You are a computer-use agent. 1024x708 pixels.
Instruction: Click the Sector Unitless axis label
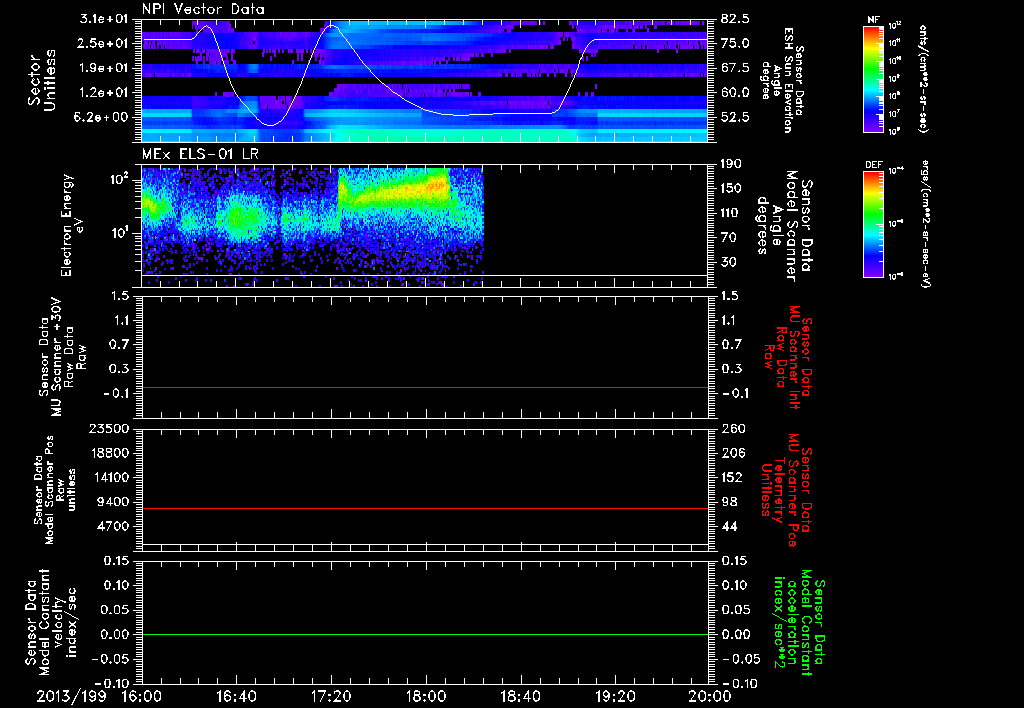tap(42, 80)
